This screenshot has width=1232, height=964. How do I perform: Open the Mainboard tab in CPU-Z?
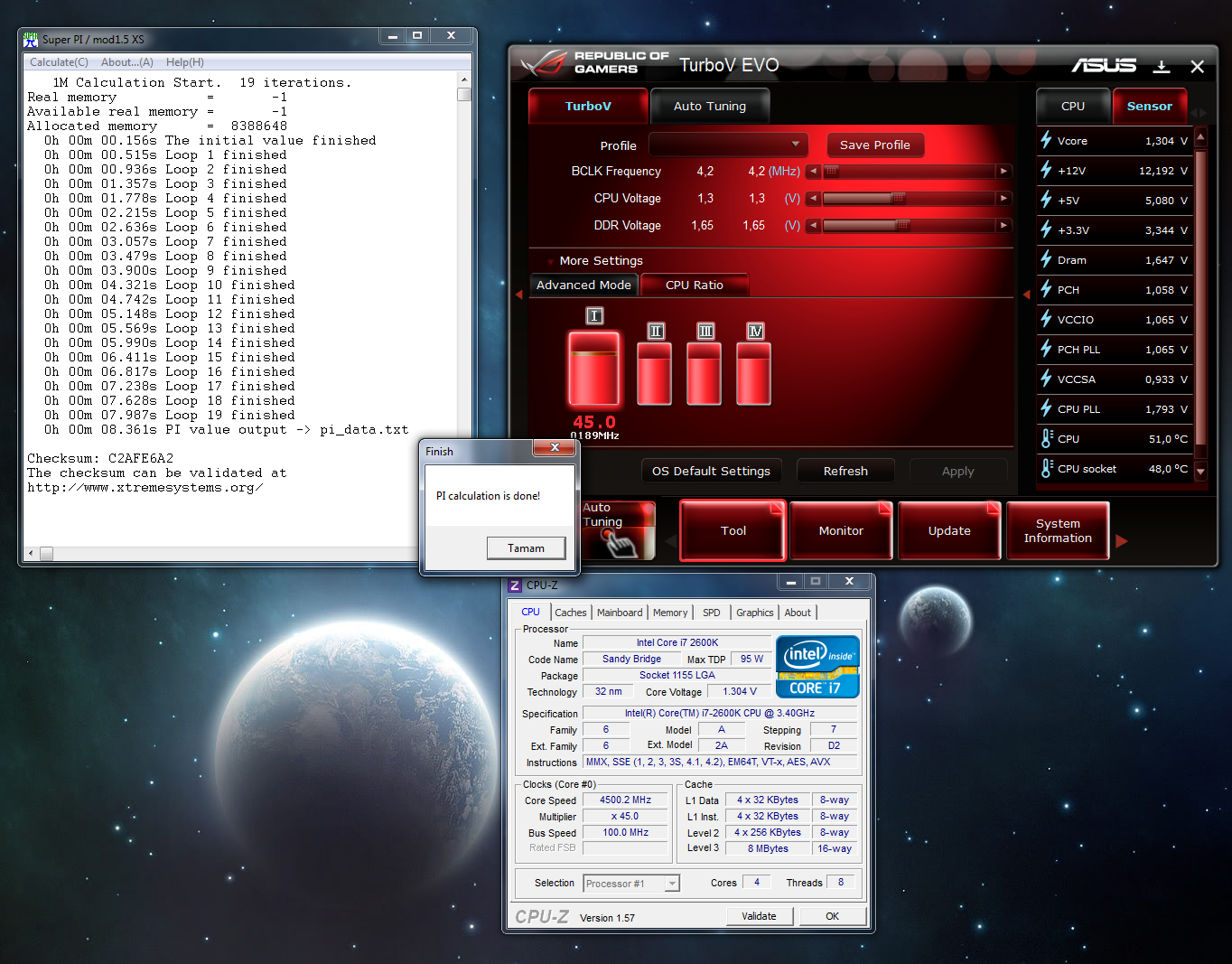(620, 613)
